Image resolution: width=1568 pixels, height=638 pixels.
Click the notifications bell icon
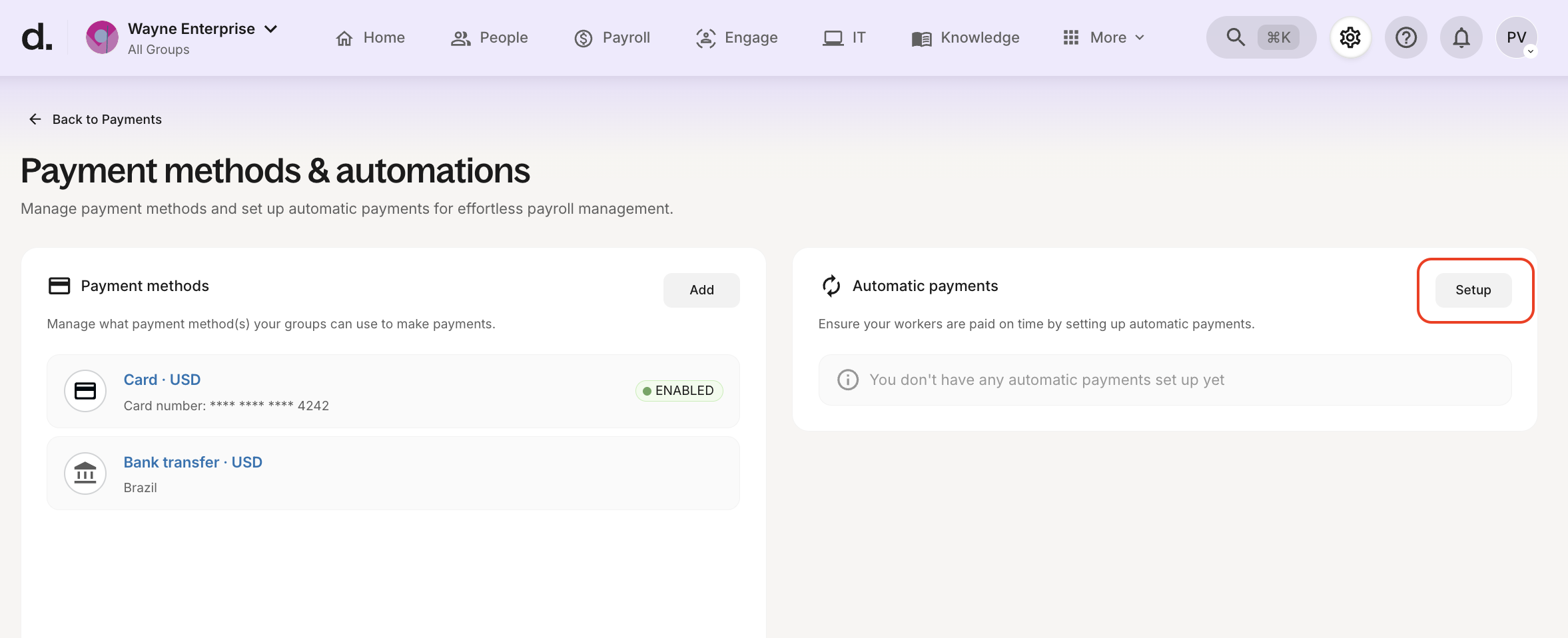pyautogui.click(x=1461, y=37)
